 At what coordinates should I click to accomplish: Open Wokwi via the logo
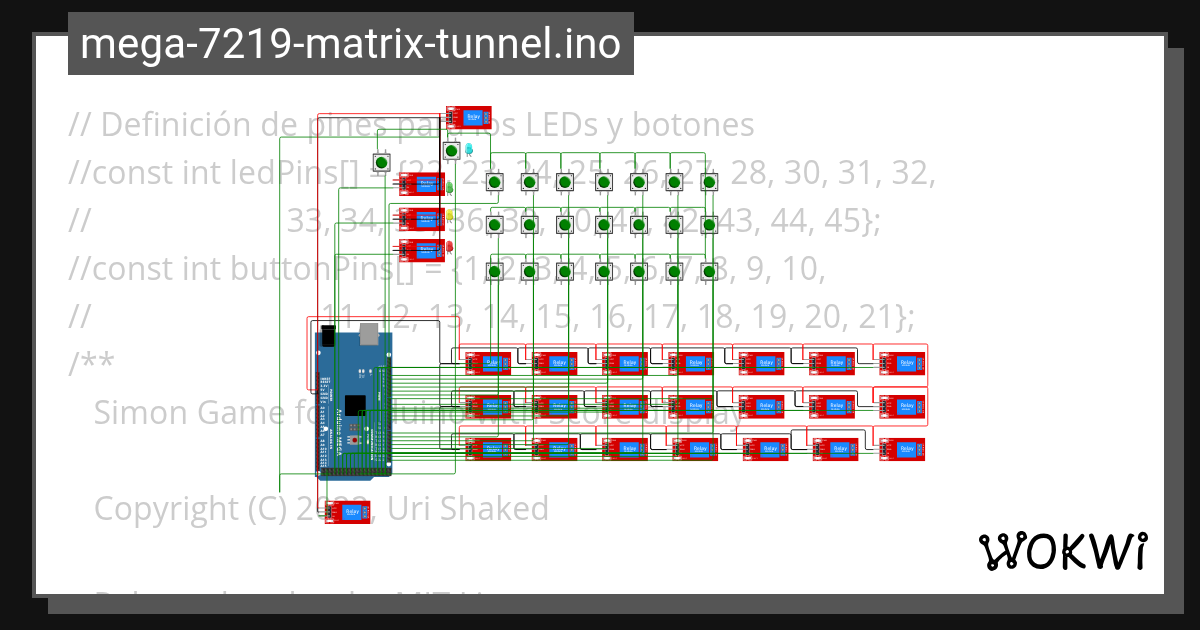[x=1065, y=550]
